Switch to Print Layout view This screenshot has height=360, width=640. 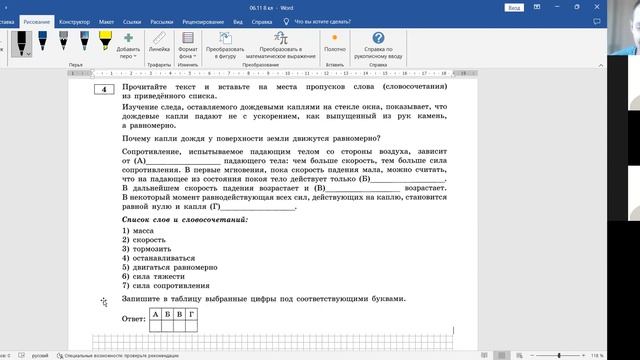502,356
